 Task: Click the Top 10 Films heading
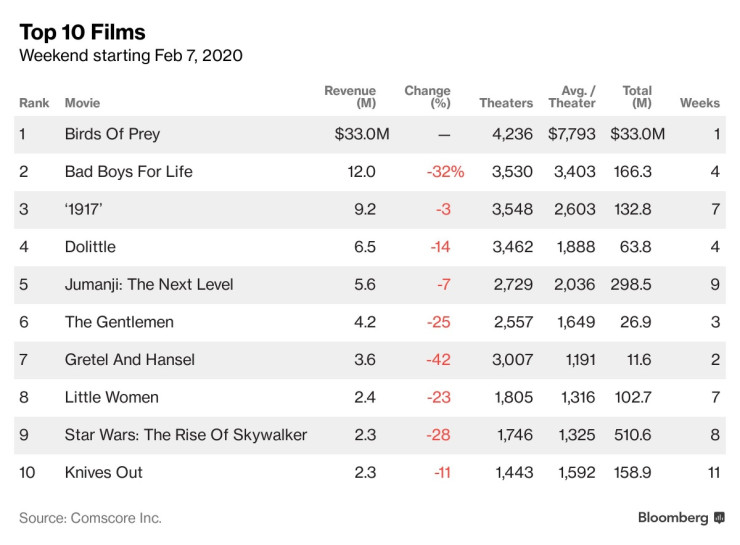[82, 32]
